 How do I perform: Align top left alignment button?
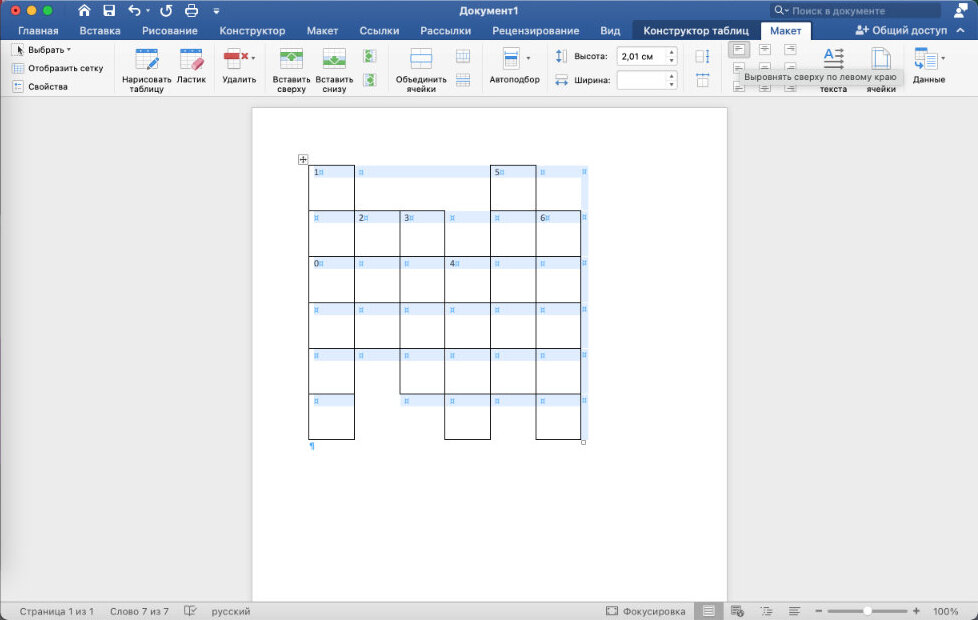pyautogui.click(x=739, y=50)
